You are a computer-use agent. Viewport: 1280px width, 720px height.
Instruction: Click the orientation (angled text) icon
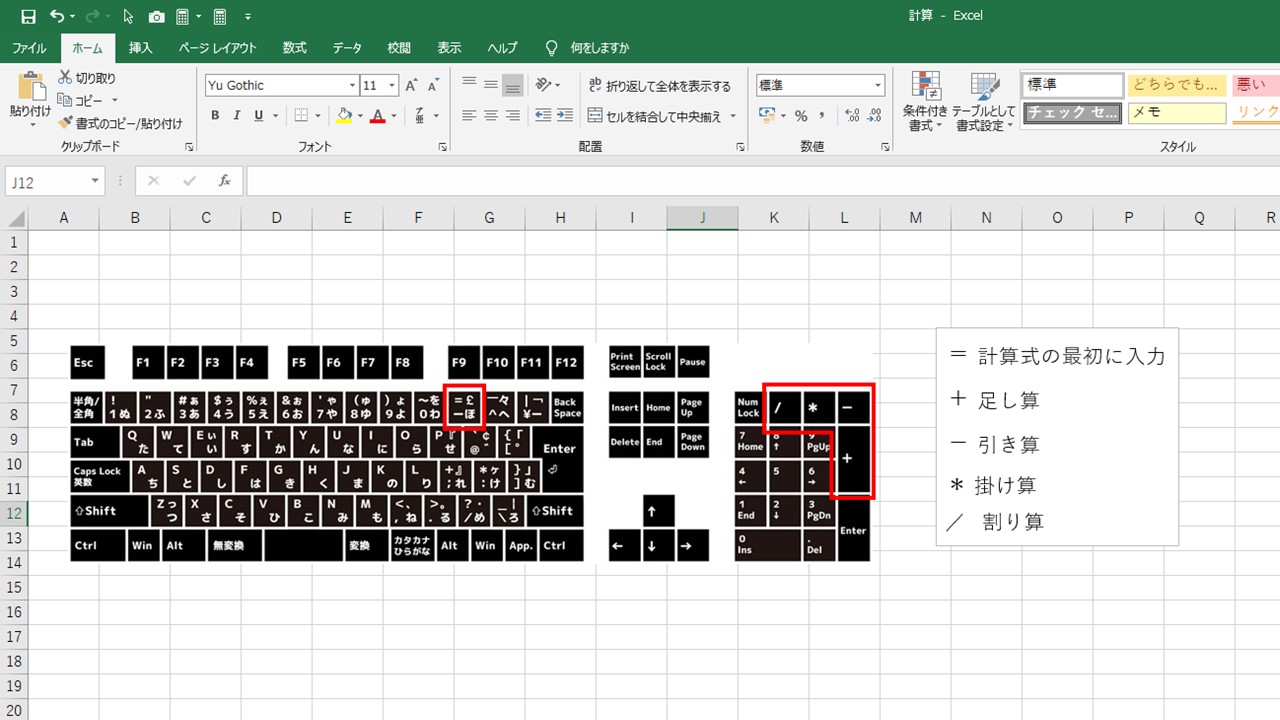coord(543,85)
